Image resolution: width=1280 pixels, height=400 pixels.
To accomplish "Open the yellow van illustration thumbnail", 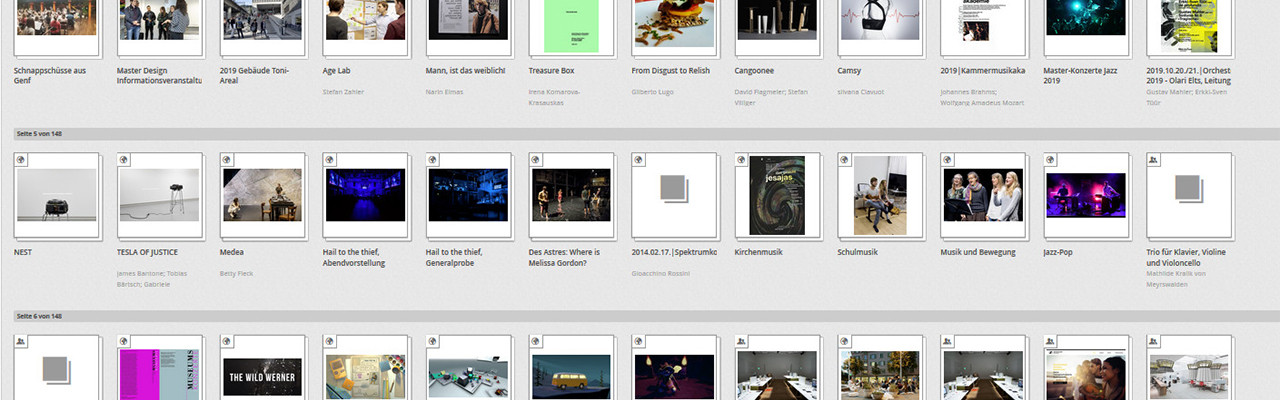I will pos(571,376).
